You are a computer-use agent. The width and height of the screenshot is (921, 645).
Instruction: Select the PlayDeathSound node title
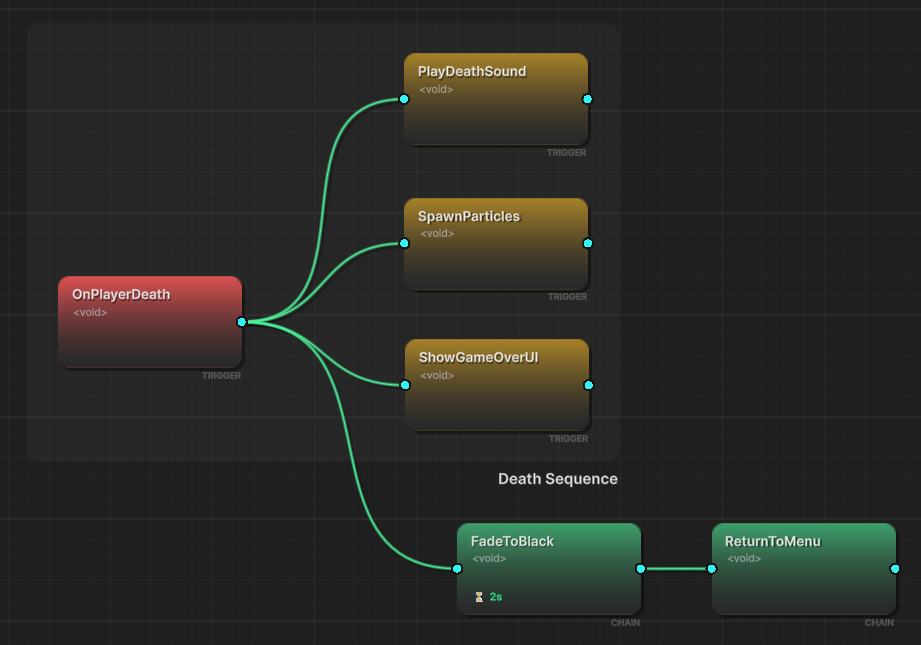click(x=472, y=72)
